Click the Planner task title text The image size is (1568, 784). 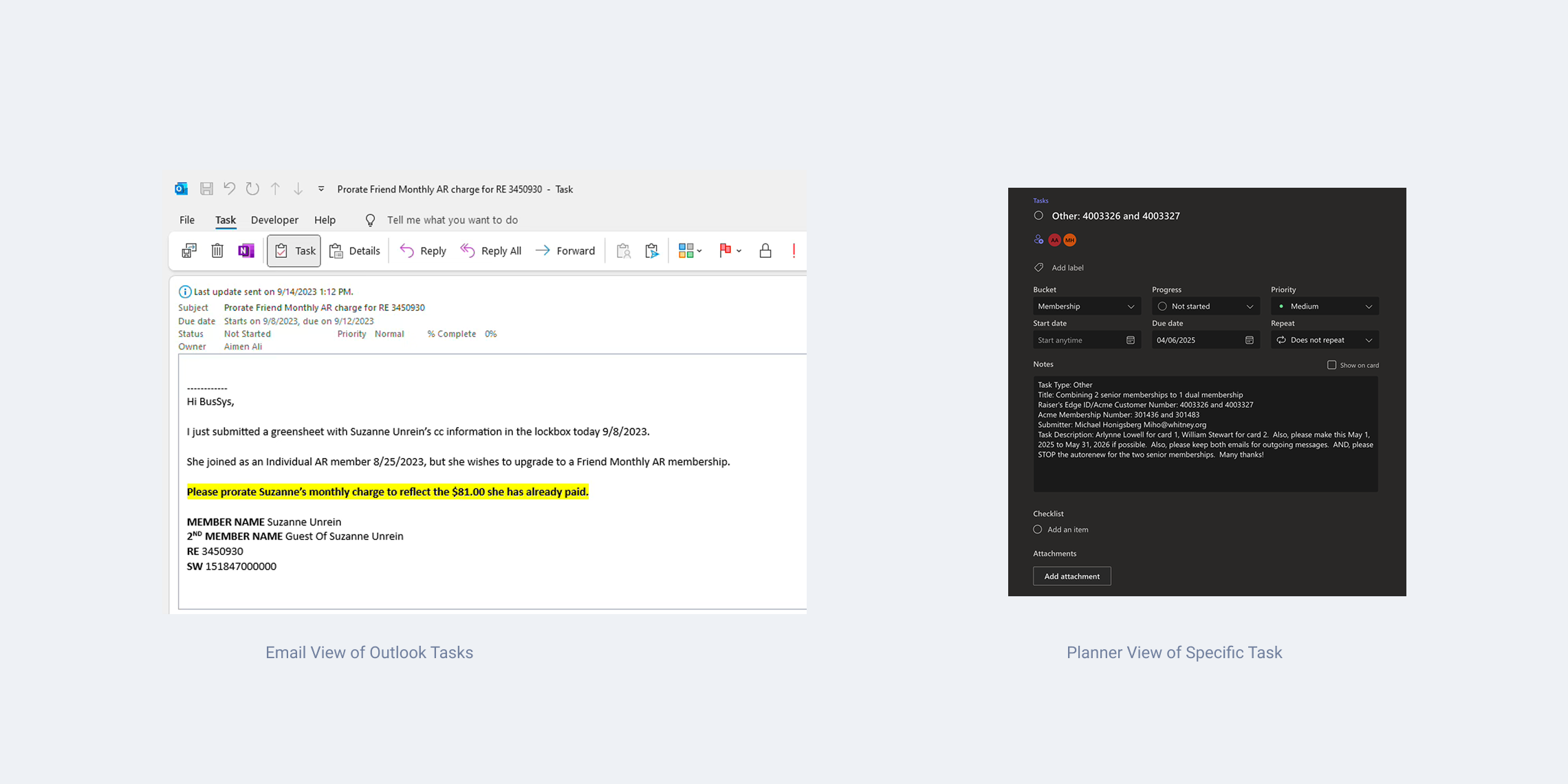(x=1115, y=216)
